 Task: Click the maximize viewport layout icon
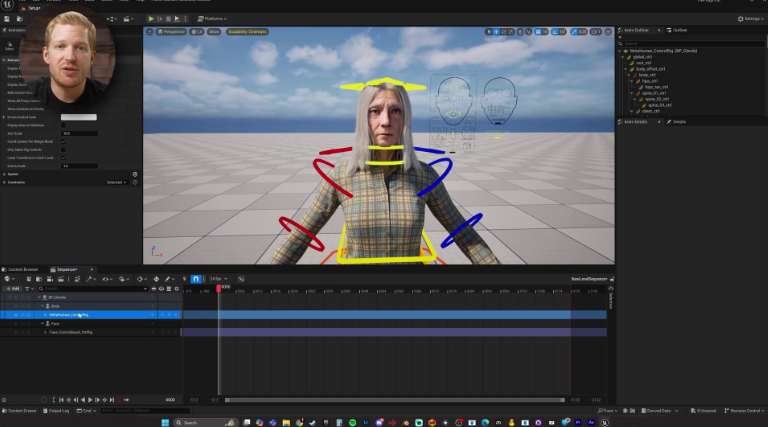click(608, 32)
